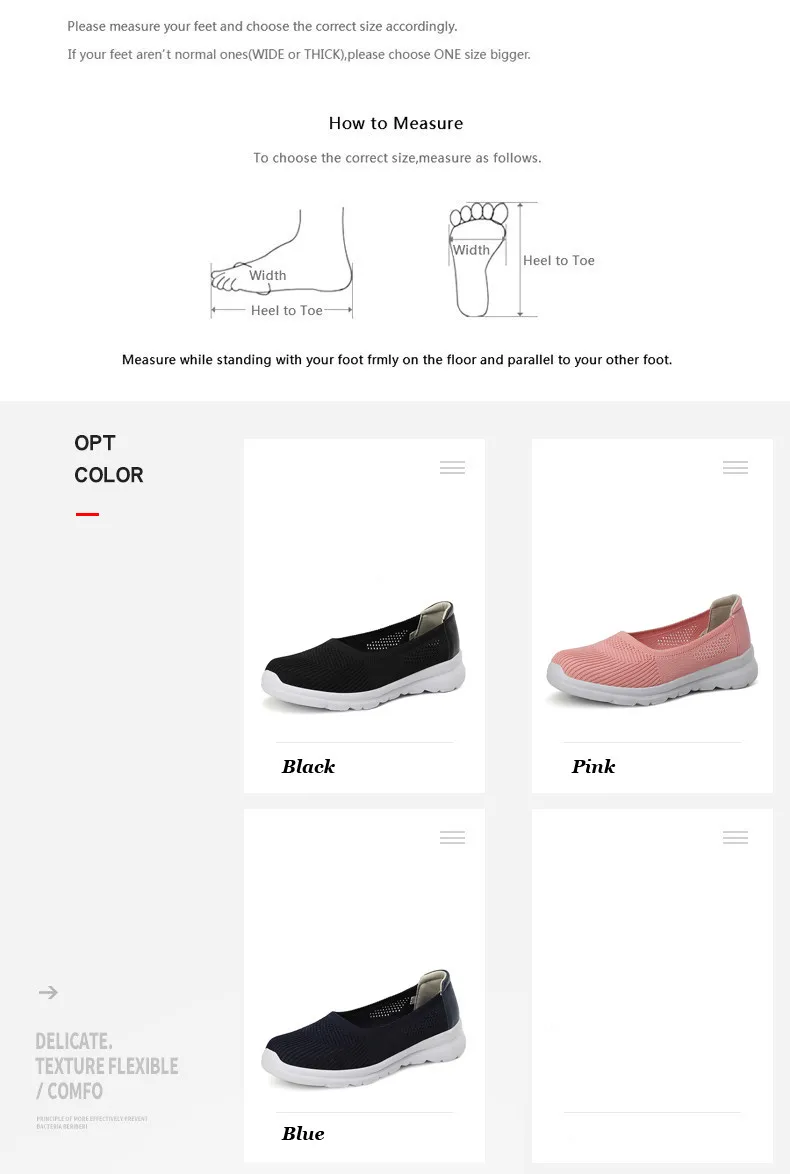Viewport: 790px width, 1174px height.
Task: Click the Black color label
Action: point(308,767)
